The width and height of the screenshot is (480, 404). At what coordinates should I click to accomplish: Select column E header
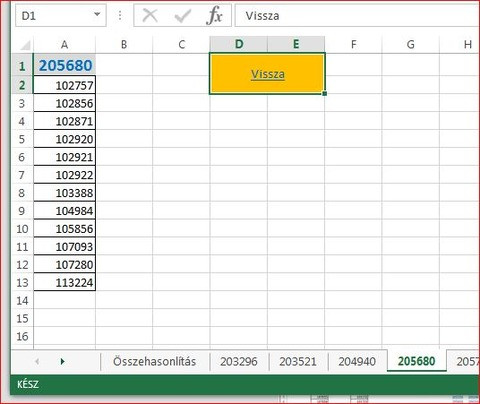[x=296, y=44]
